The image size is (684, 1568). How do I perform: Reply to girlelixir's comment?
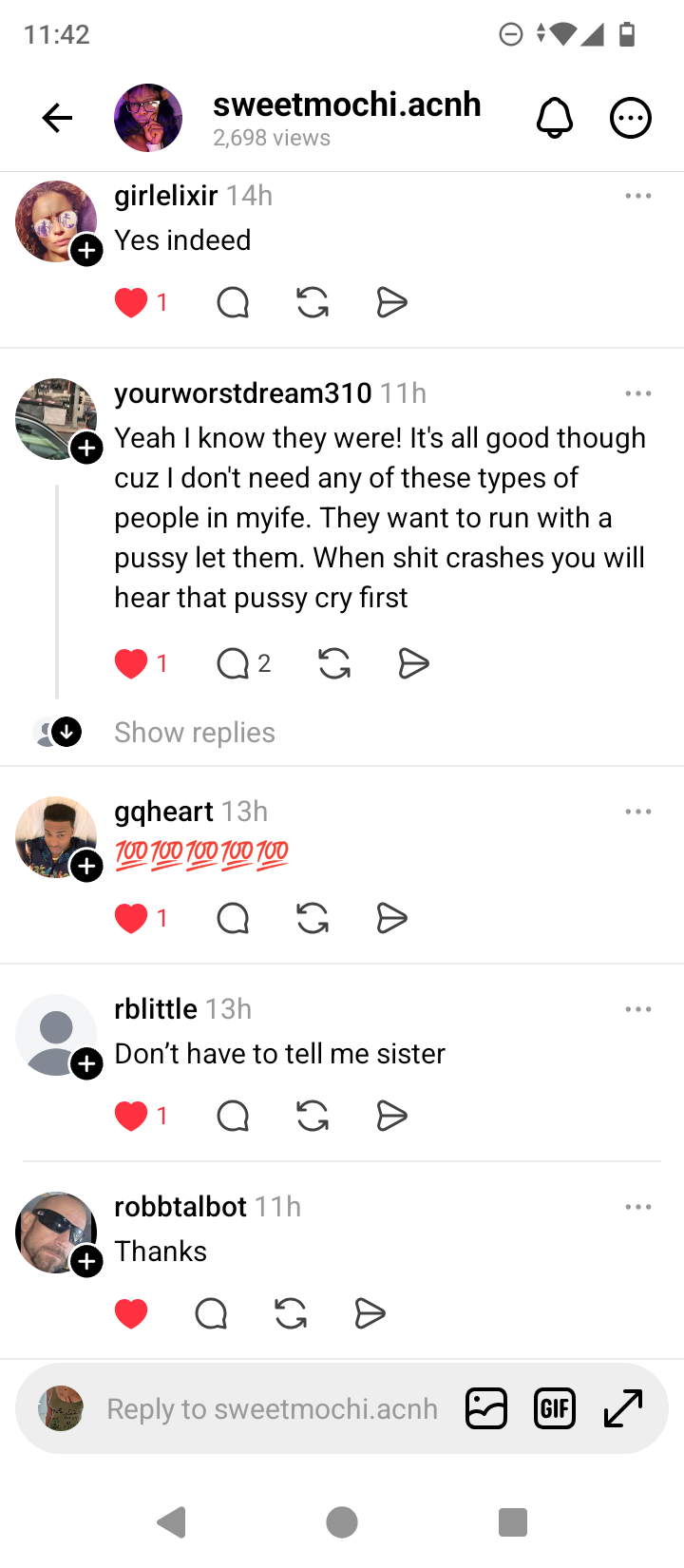233,303
